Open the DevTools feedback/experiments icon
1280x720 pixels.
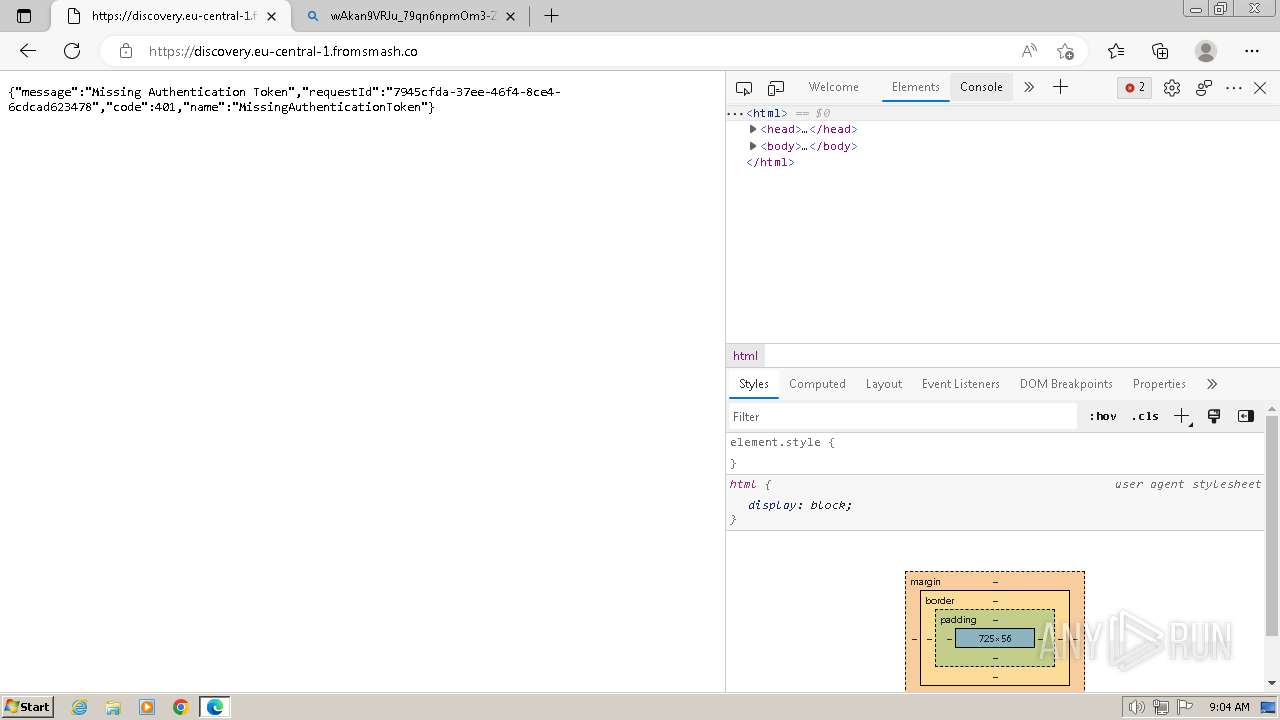(1204, 88)
